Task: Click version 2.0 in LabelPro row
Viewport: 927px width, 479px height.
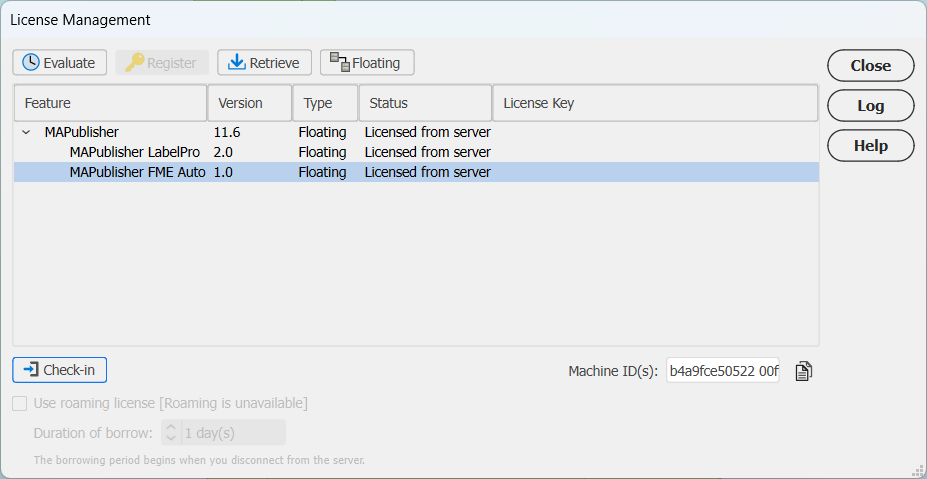Action: (223, 153)
